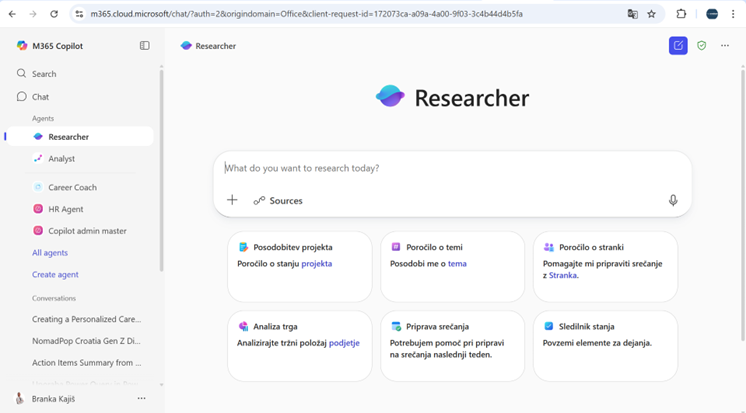Screen dimensions: 746x413
Task: Start a new chat with compose icon
Action: pos(678,46)
